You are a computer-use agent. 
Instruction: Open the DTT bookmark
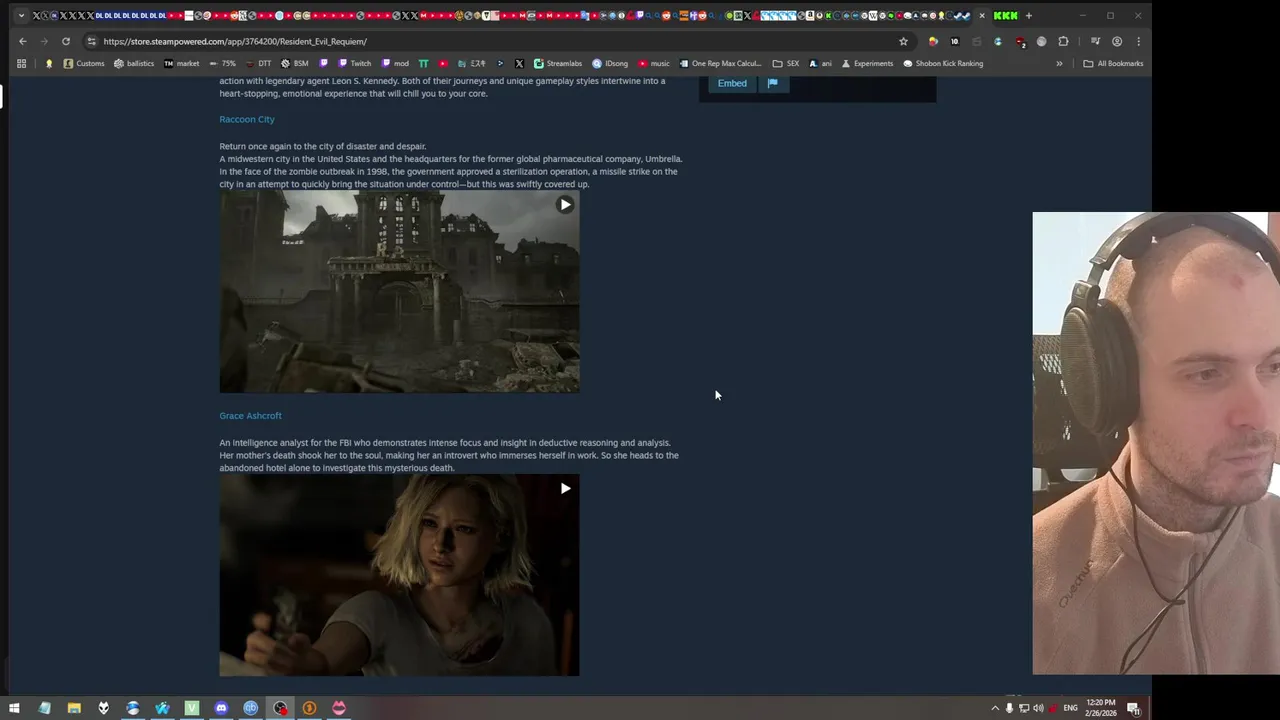(x=258, y=63)
